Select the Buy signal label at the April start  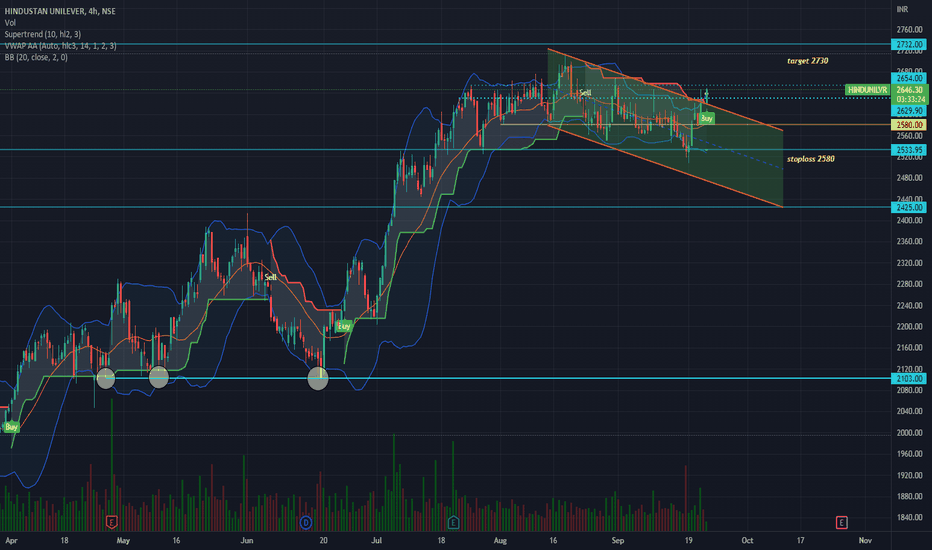[x=11, y=427]
